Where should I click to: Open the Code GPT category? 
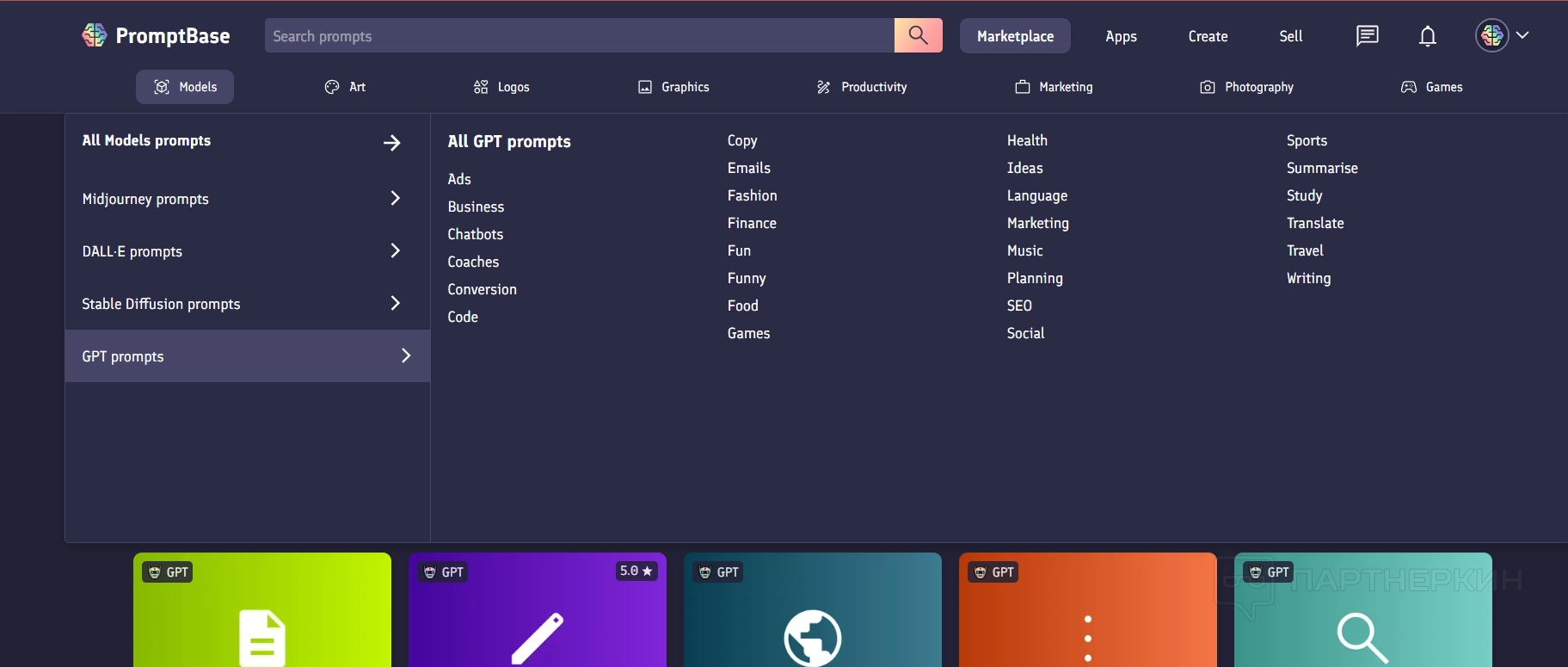point(463,317)
